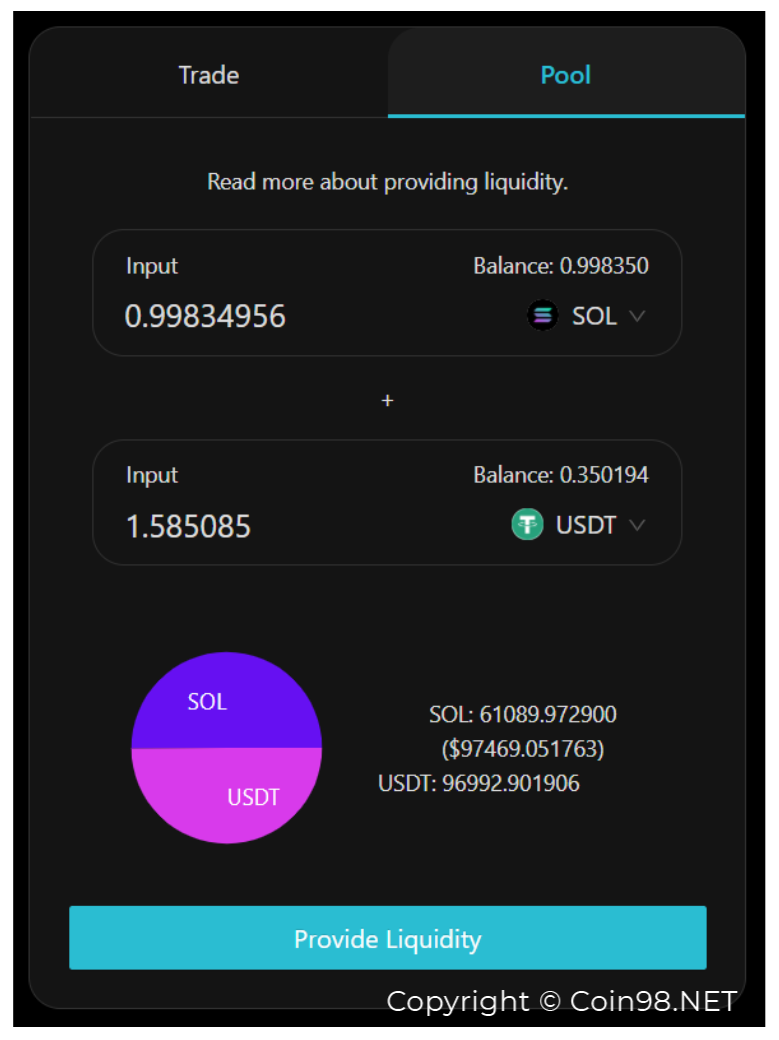Select the Pool tab
Screen dimensions: 779x1040
coord(566,74)
